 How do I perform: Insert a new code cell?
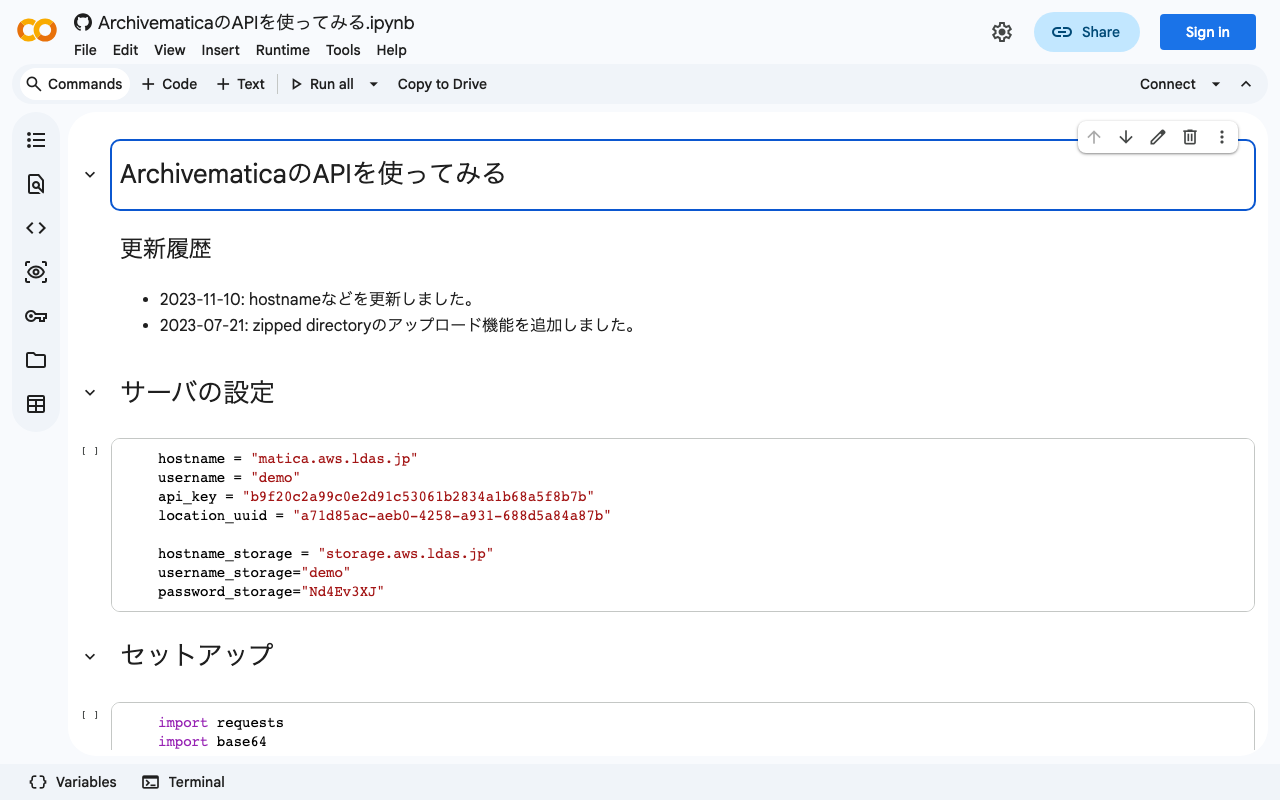pos(169,84)
